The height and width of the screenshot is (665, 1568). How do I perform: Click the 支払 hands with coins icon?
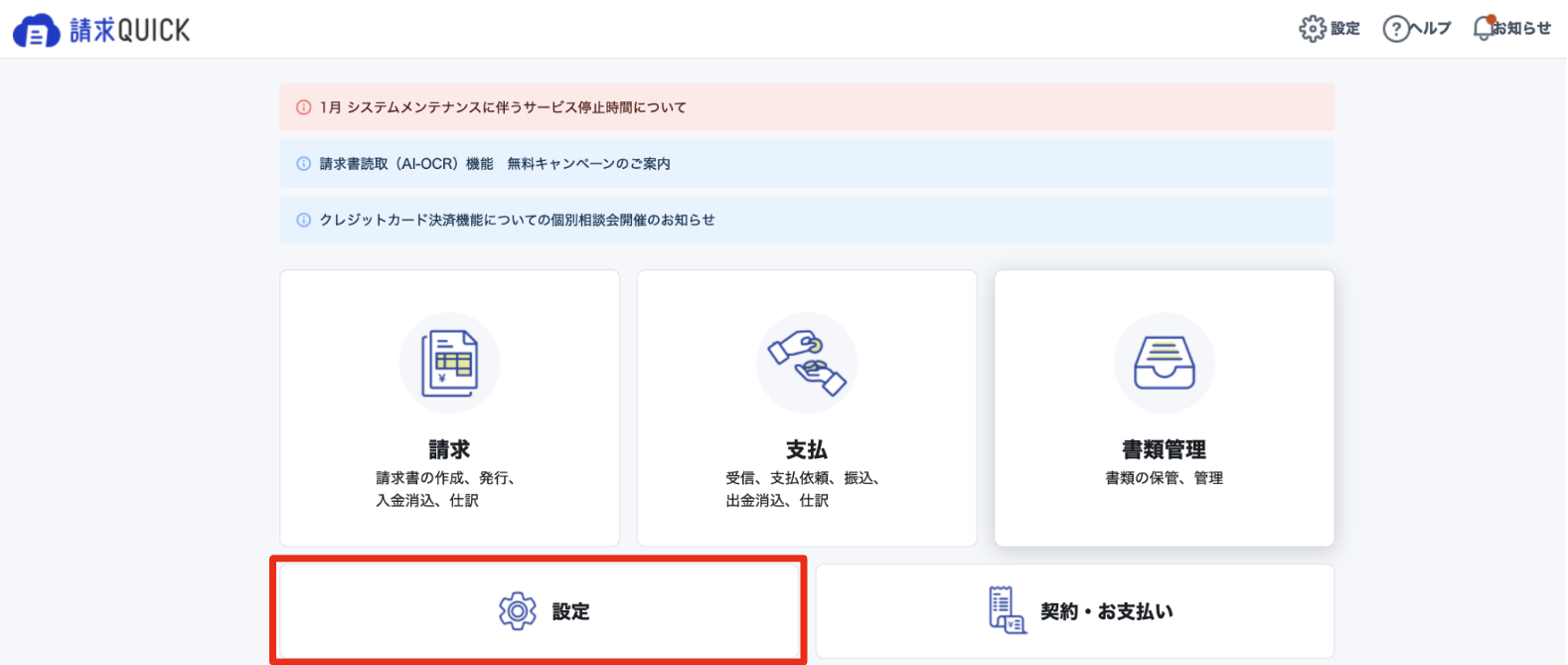coord(807,363)
